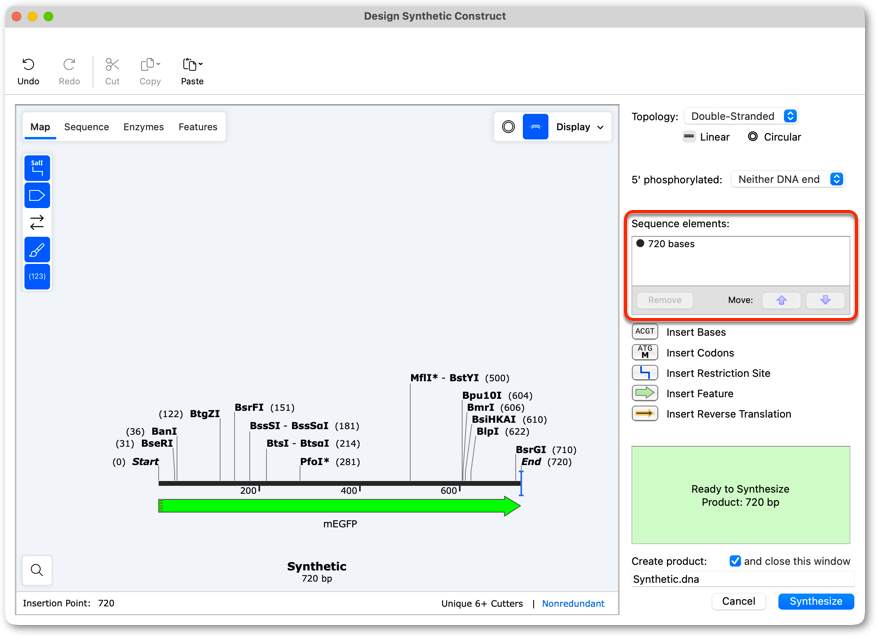
Task: Toggle the feature coloring brush side button
Action: 37,250
